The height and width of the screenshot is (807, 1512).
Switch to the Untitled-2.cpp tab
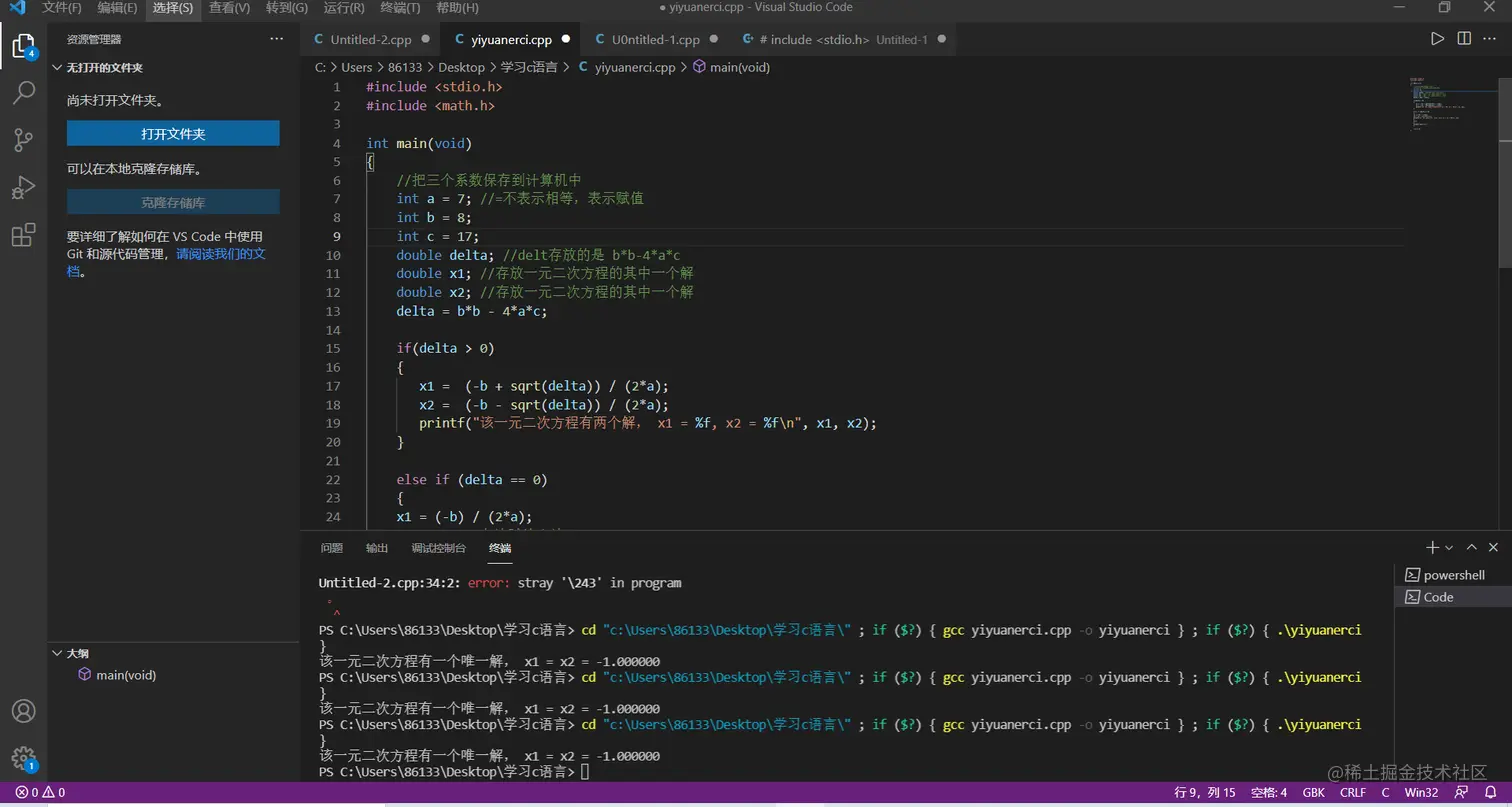tap(370, 40)
